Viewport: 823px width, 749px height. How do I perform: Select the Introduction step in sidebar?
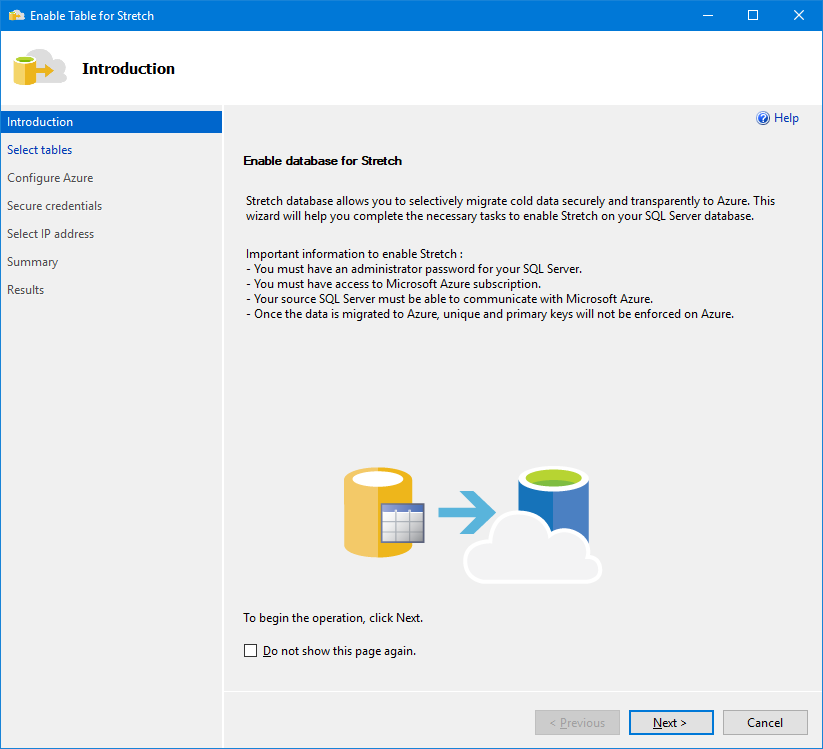coord(111,122)
